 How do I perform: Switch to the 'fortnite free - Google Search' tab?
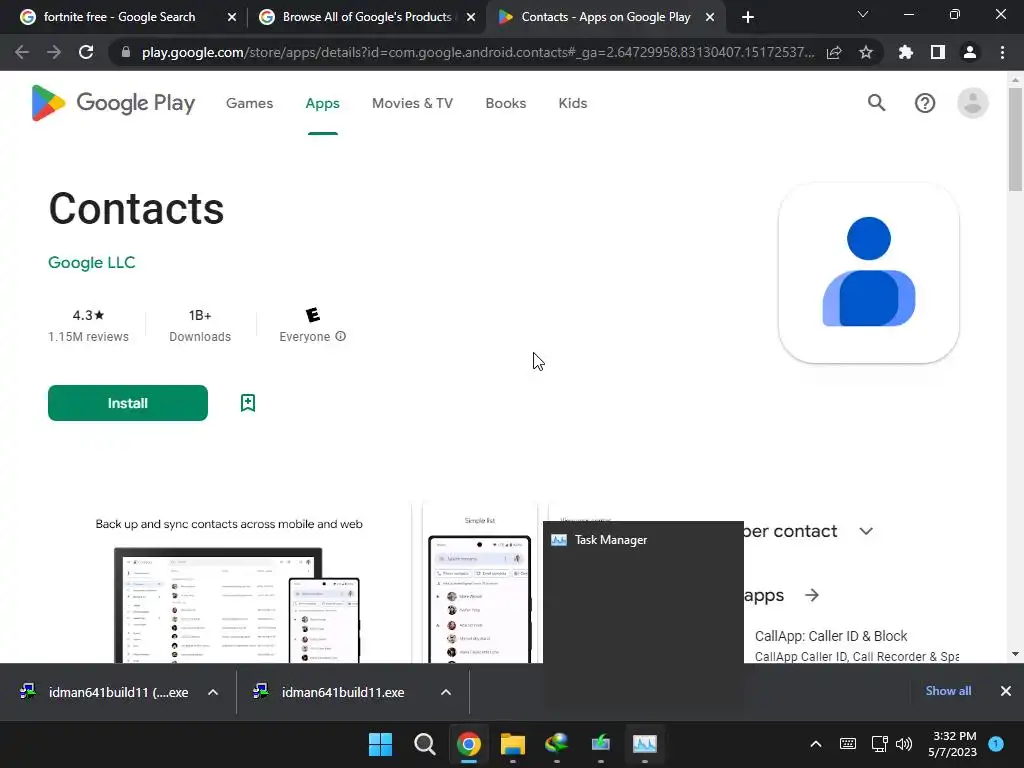point(119,17)
